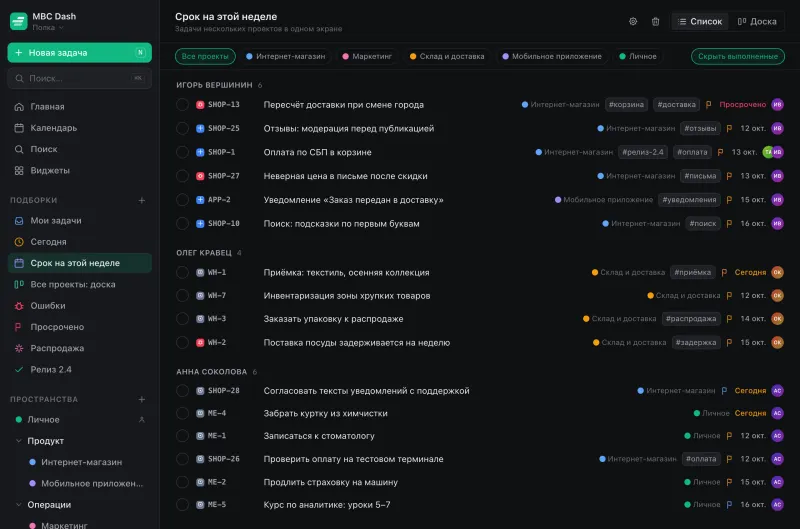This screenshot has height=529, width=800.
Task: Open Мои задачи inbox icon
Action: pyautogui.click(x=19, y=220)
